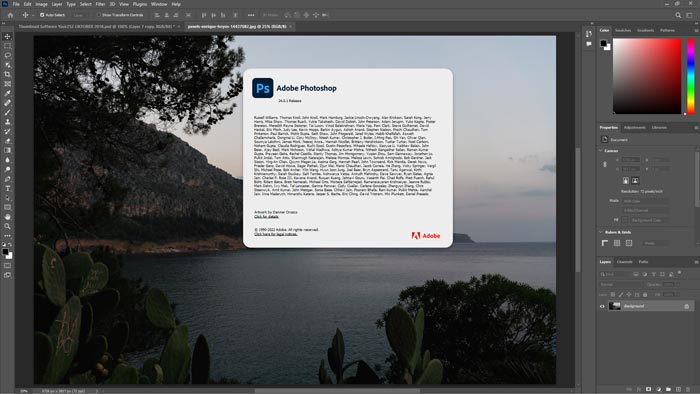700x394 pixels.
Task: Select the Move tool in the toolbox
Action: tap(8, 36)
